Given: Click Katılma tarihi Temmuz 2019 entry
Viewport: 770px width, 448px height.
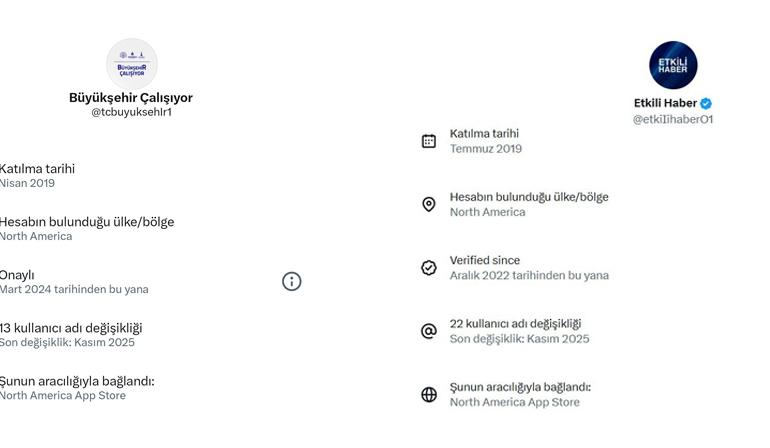Looking at the screenshot, I should coord(486,141).
